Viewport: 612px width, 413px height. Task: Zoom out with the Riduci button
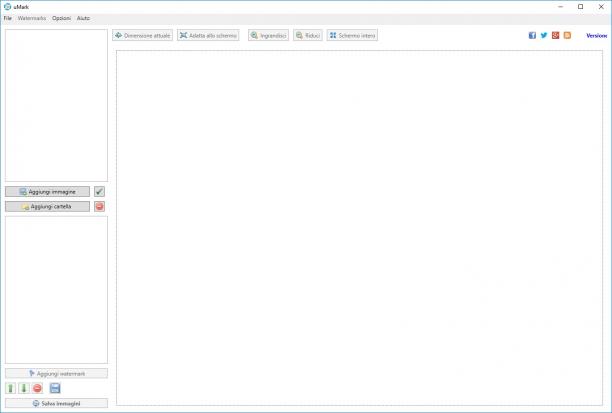(308, 36)
